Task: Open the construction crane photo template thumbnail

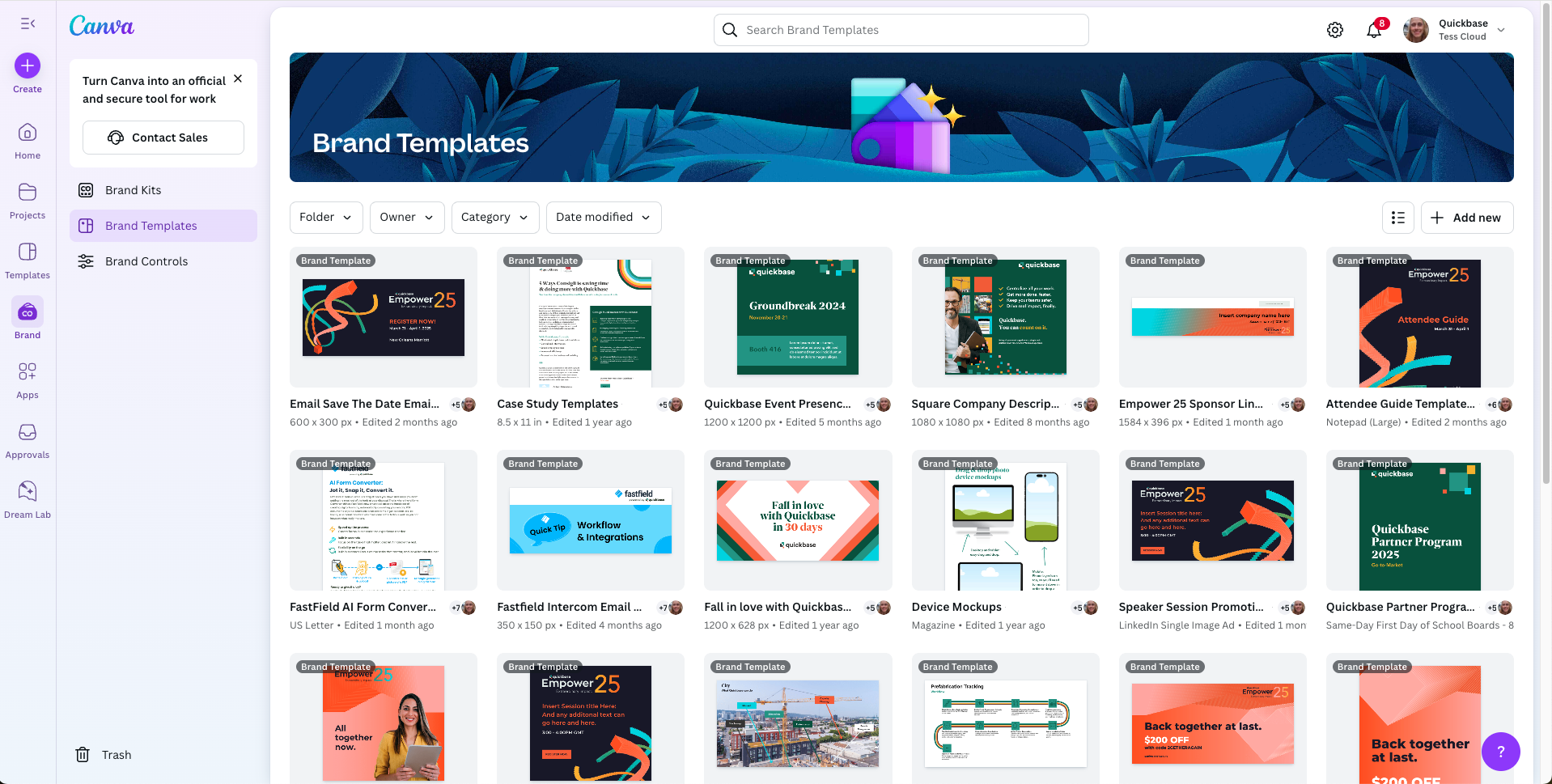Action: [x=798, y=718]
